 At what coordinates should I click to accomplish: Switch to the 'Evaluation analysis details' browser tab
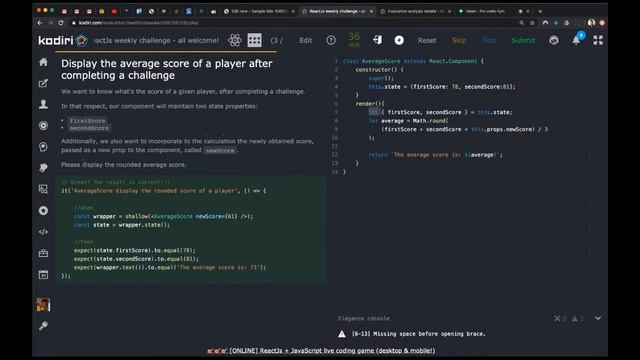pyautogui.click(x=416, y=11)
